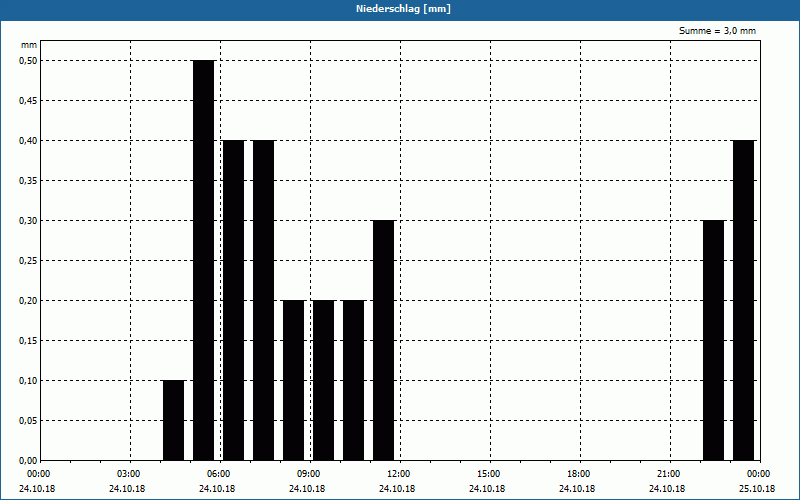Click the 0,10 y-axis value

(x=28, y=381)
